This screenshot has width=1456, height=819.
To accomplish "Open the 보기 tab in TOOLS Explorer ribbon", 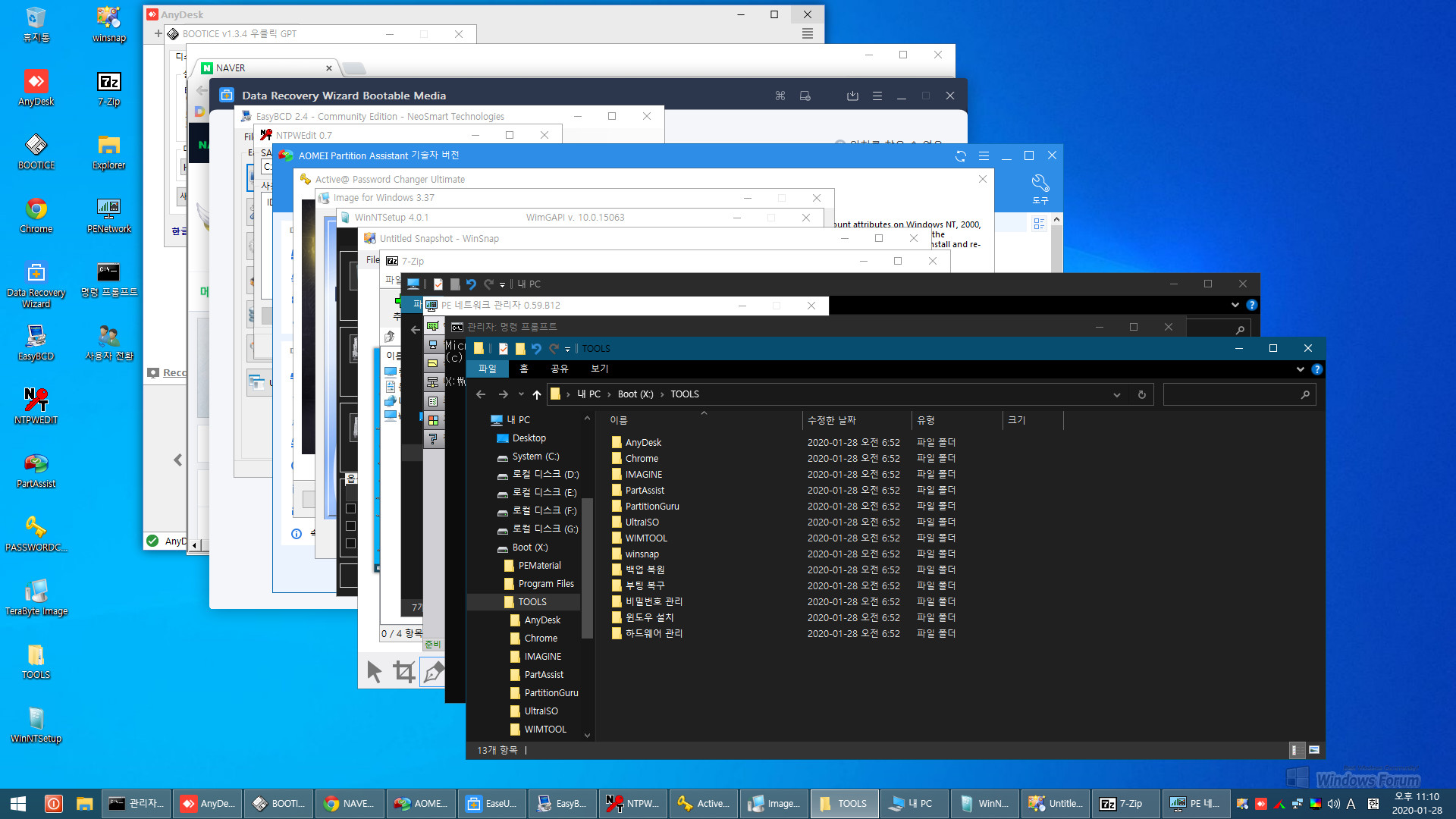I will [x=600, y=369].
